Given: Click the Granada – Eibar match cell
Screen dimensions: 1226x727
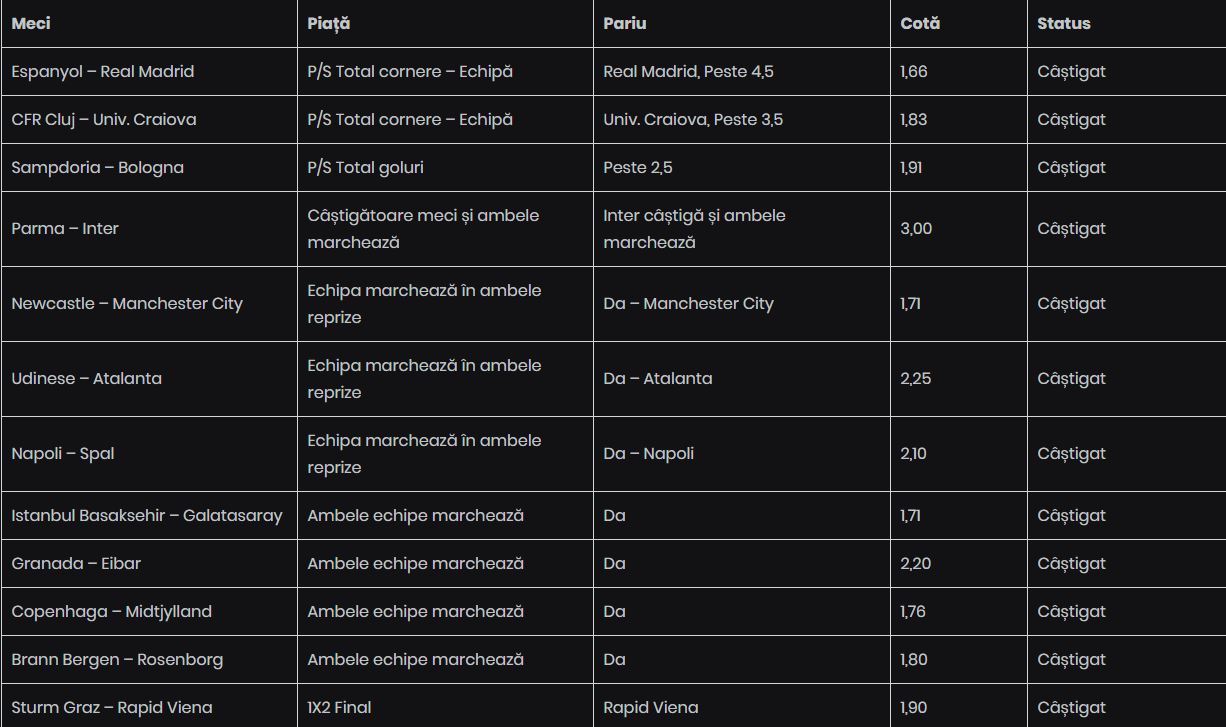Looking at the screenshot, I should pos(76,564).
